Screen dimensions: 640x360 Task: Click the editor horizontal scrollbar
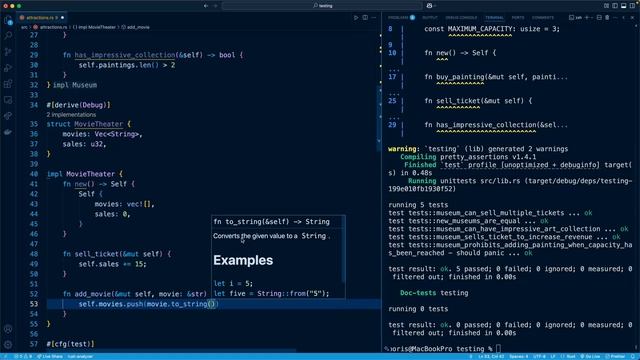click(171, 351)
